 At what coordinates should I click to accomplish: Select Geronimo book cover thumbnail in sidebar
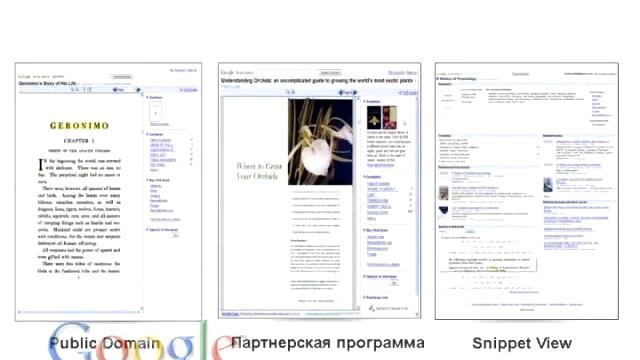(156, 111)
